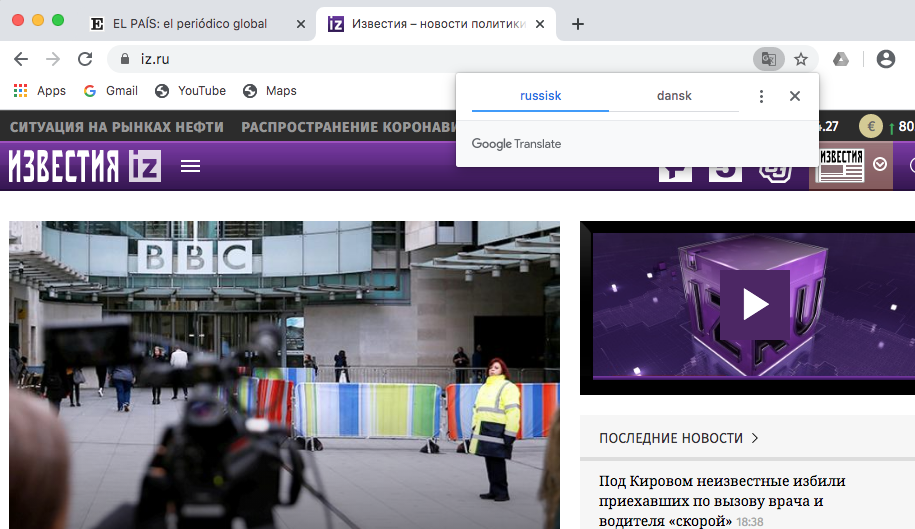This screenshot has height=529, width=915.
Task: View site security lock information
Action: (x=124, y=59)
